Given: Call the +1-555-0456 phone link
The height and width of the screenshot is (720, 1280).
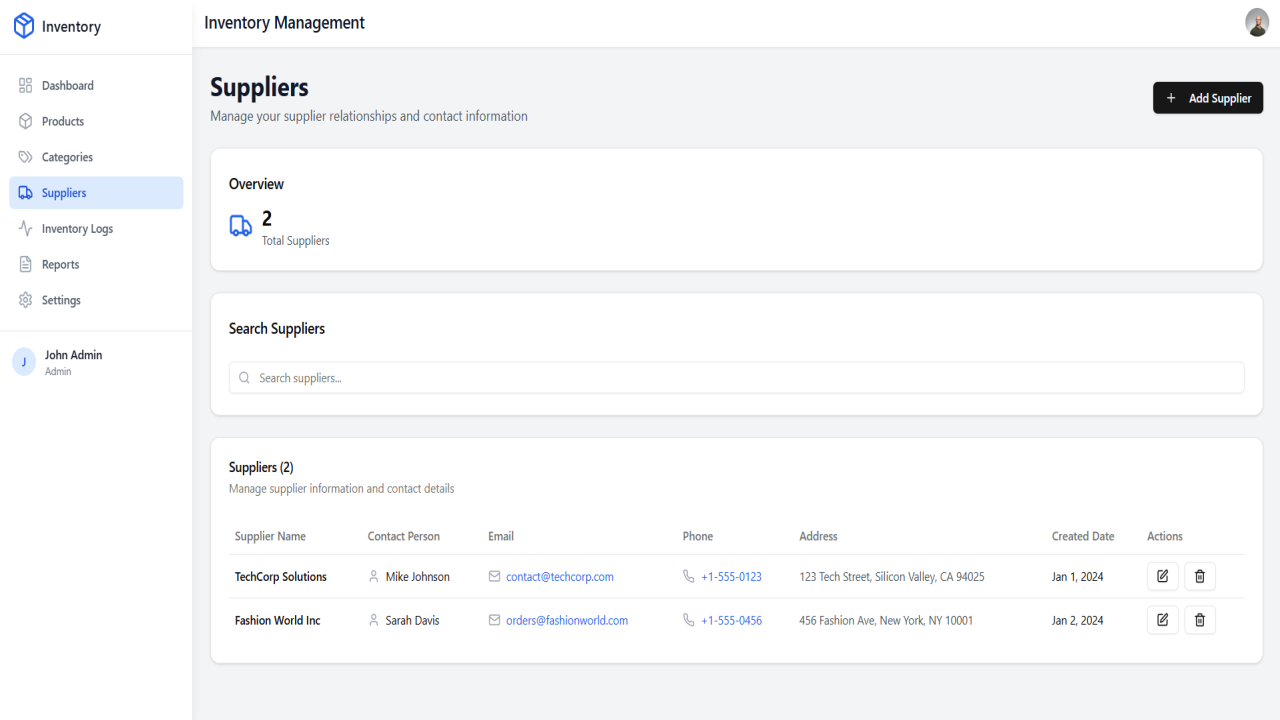Looking at the screenshot, I should [x=731, y=621].
